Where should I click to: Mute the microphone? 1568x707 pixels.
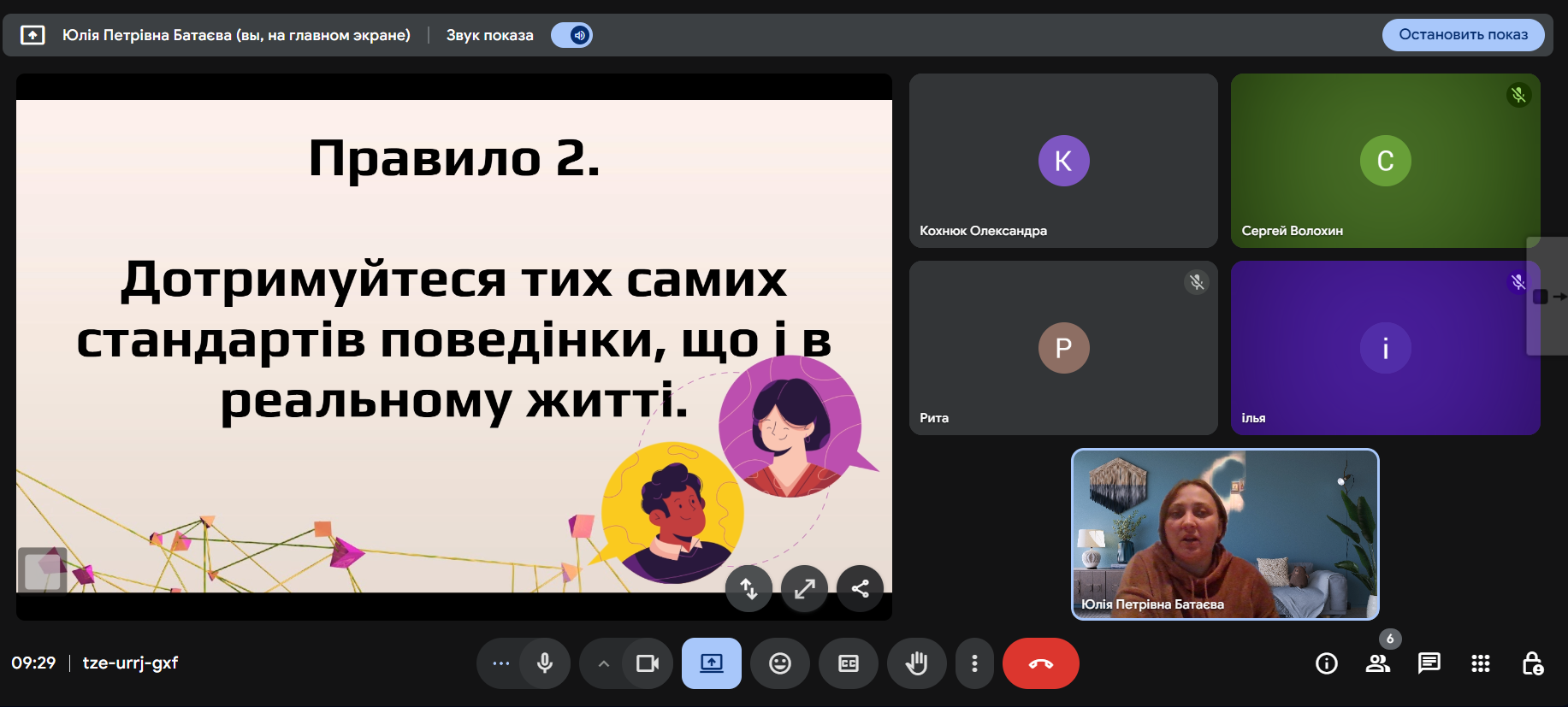545,663
